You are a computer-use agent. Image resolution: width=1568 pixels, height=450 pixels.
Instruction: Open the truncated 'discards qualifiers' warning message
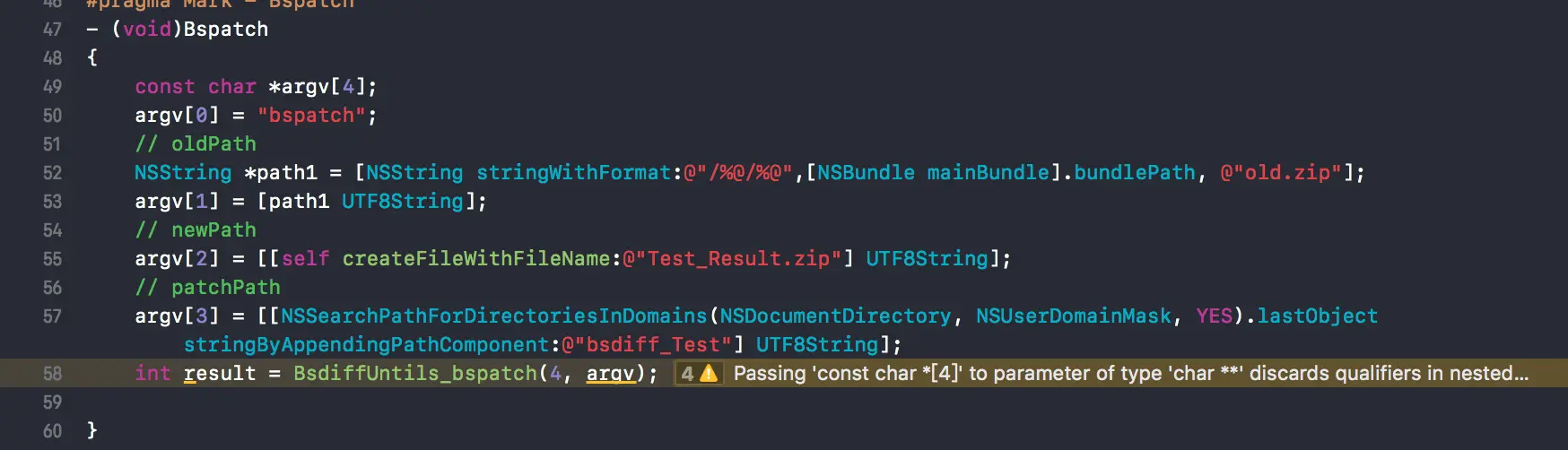click(x=1130, y=373)
